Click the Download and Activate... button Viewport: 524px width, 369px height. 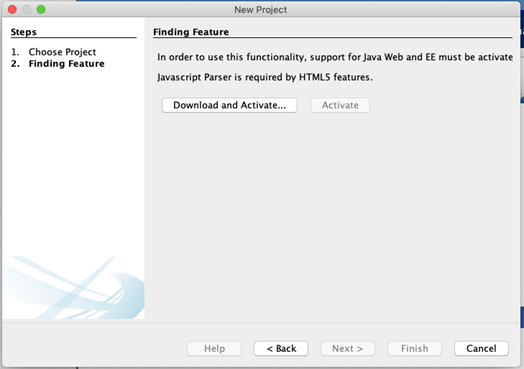point(230,105)
